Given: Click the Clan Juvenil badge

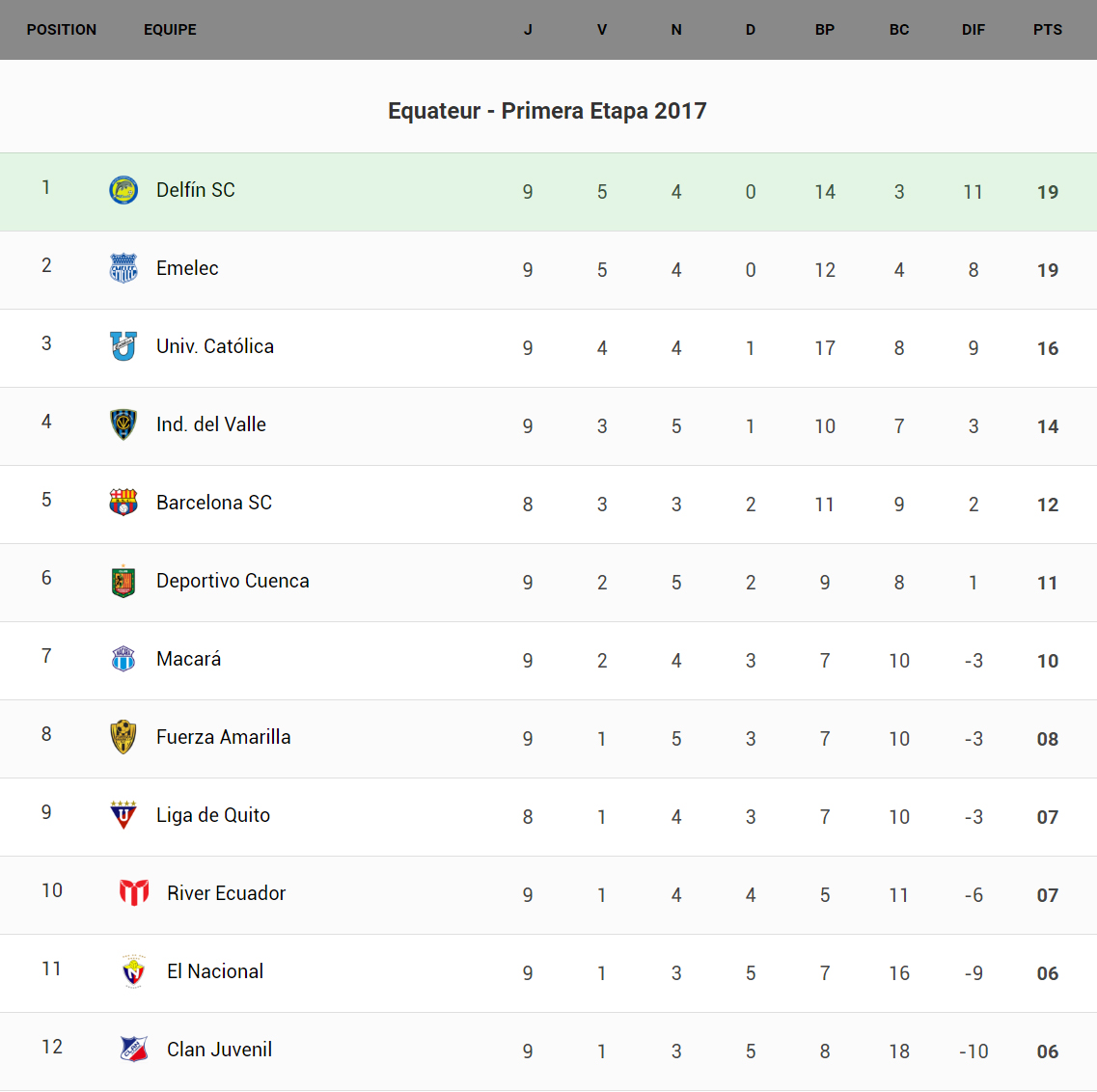Looking at the screenshot, I should [x=134, y=1050].
